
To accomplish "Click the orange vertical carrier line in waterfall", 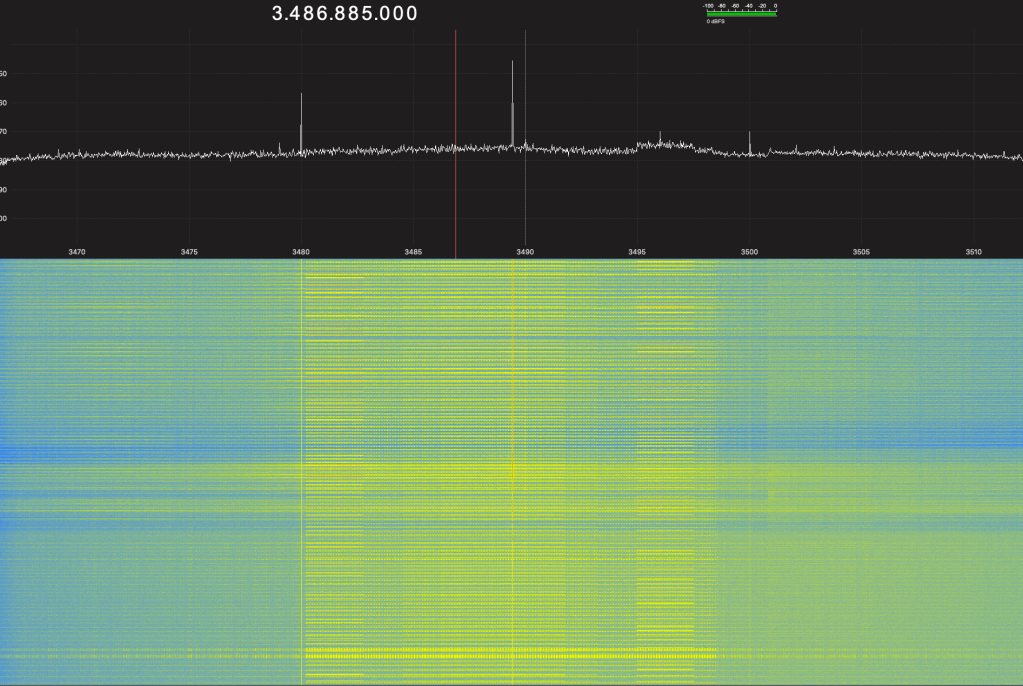I will [512, 470].
